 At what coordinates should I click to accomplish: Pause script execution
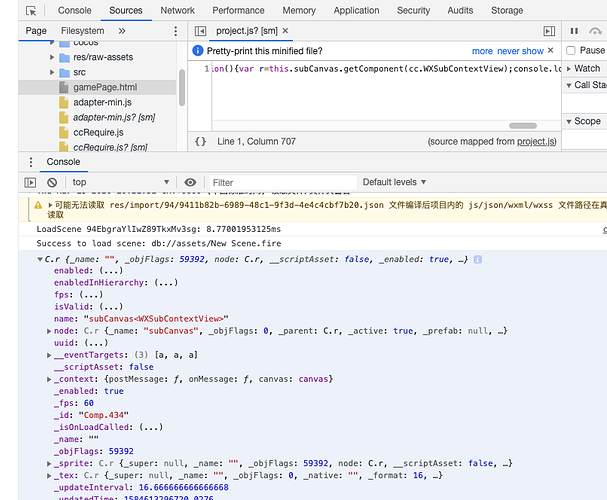574,31
